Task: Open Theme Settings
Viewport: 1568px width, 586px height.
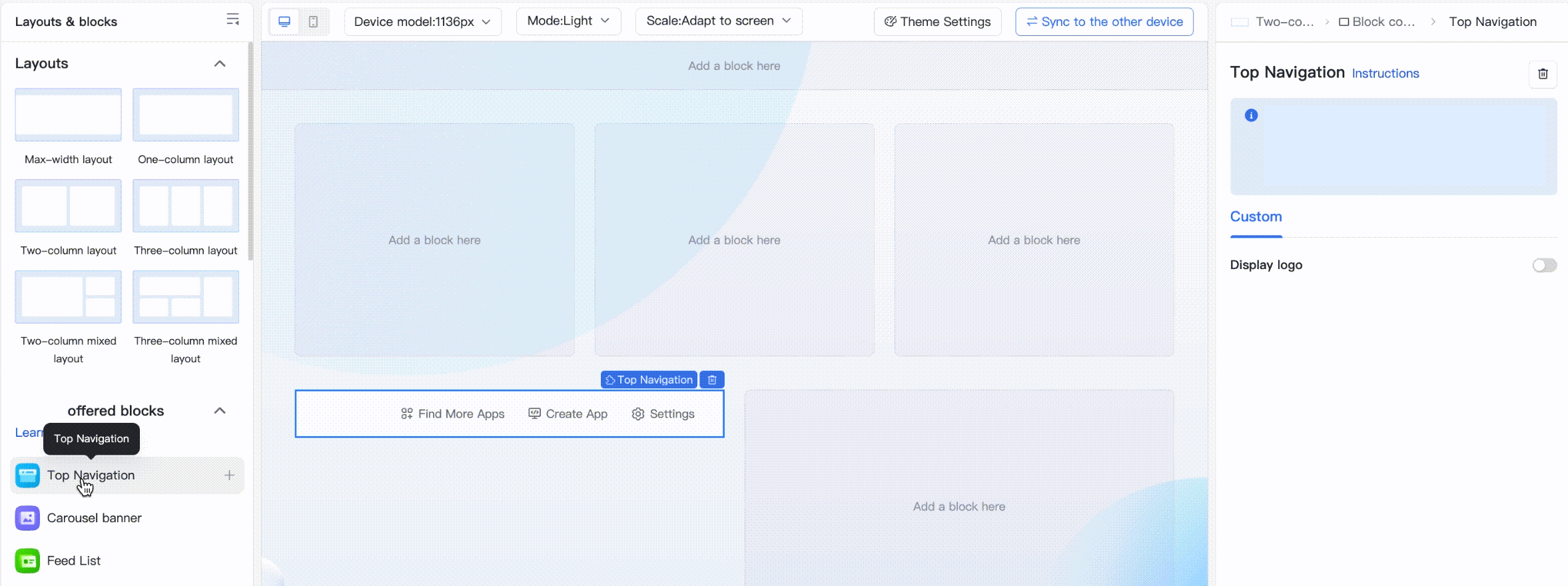Action: pyautogui.click(x=937, y=21)
